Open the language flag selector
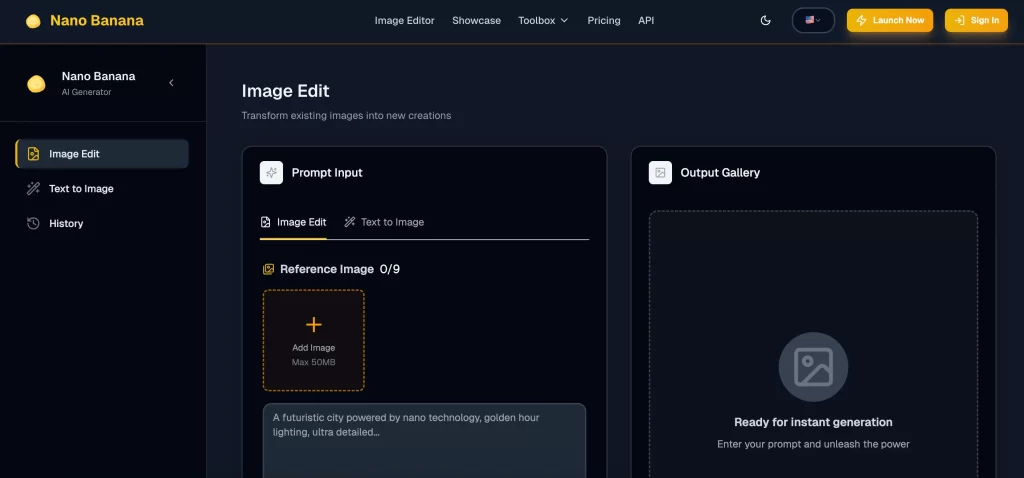1024x478 pixels. tap(813, 20)
